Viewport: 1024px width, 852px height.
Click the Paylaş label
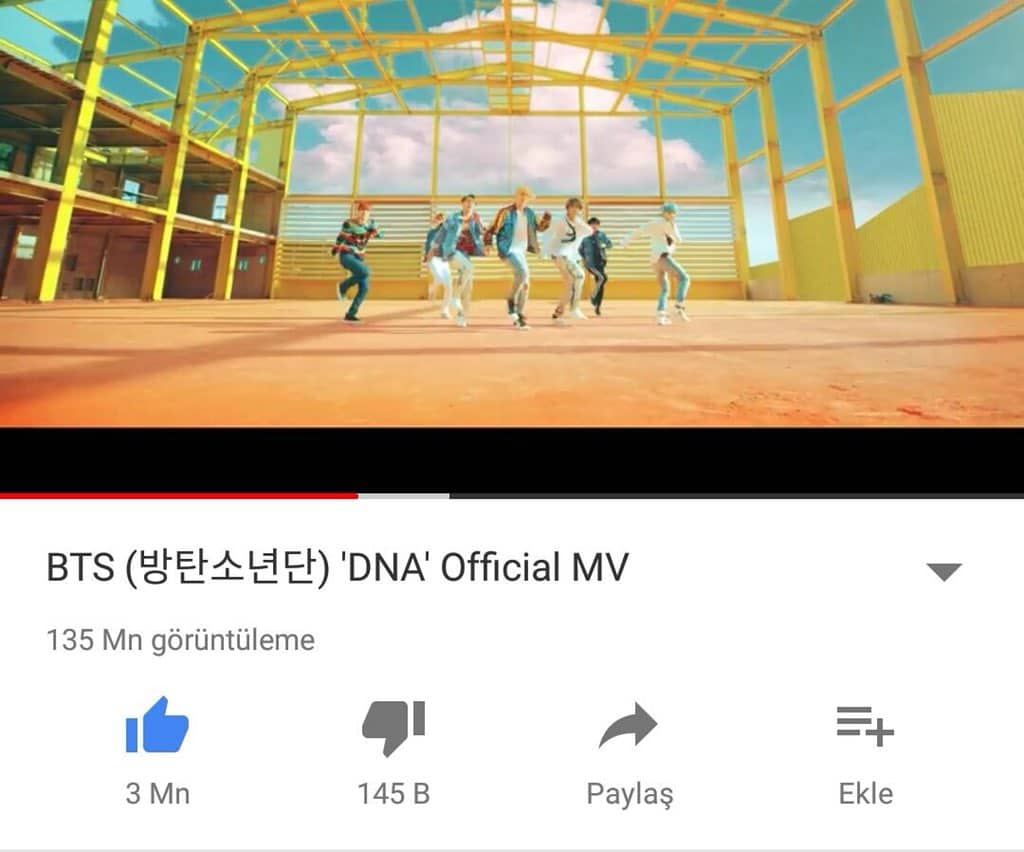click(x=630, y=795)
